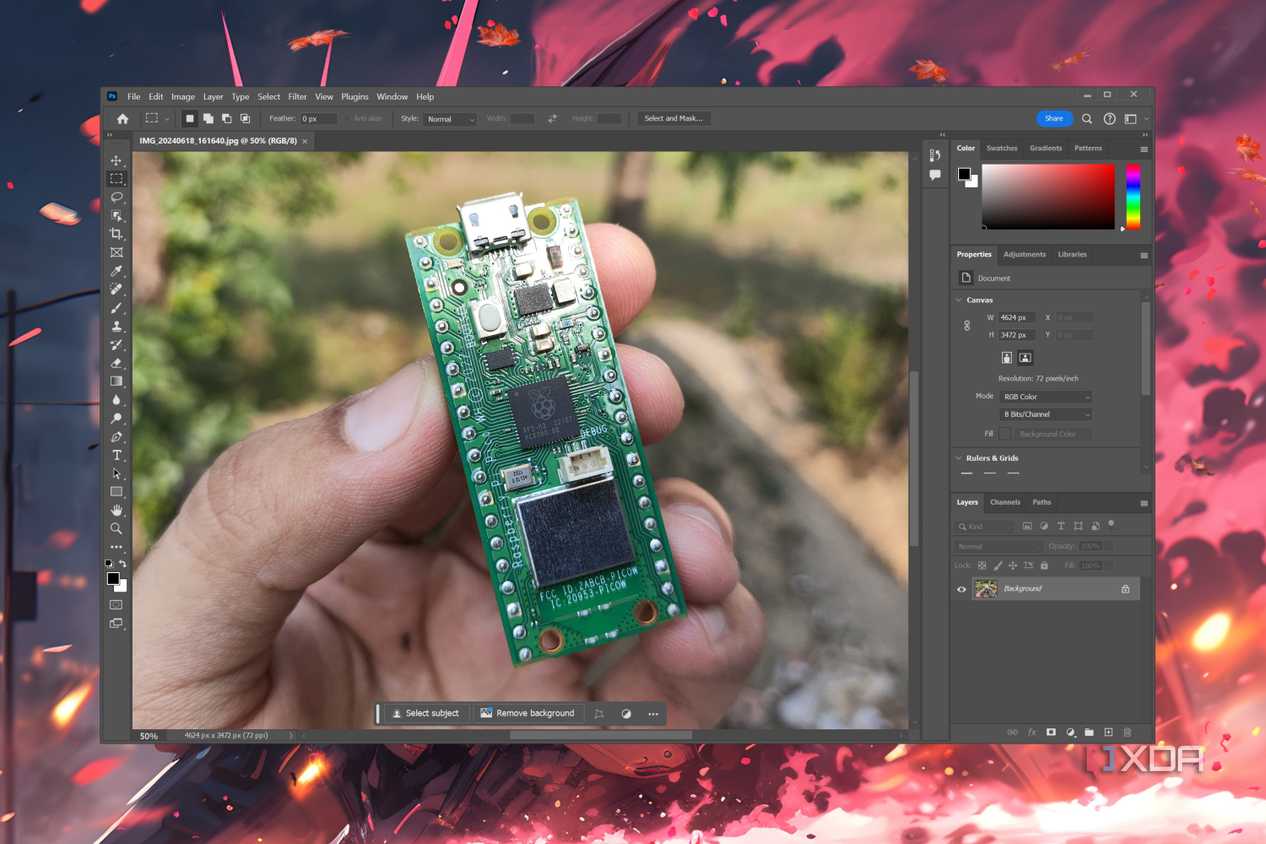
Task: Select the Rectangular Marquee tool in the left toolbar
Action: click(116, 179)
